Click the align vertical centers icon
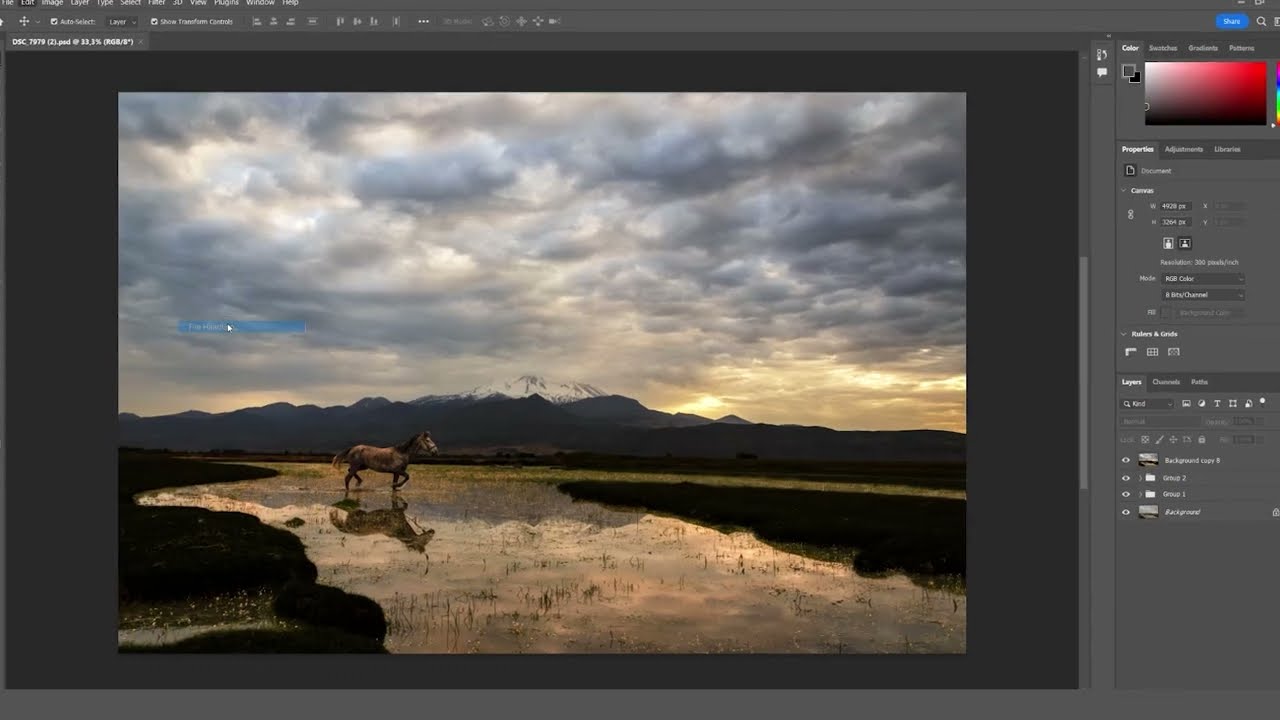The height and width of the screenshot is (720, 1280). click(357, 21)
